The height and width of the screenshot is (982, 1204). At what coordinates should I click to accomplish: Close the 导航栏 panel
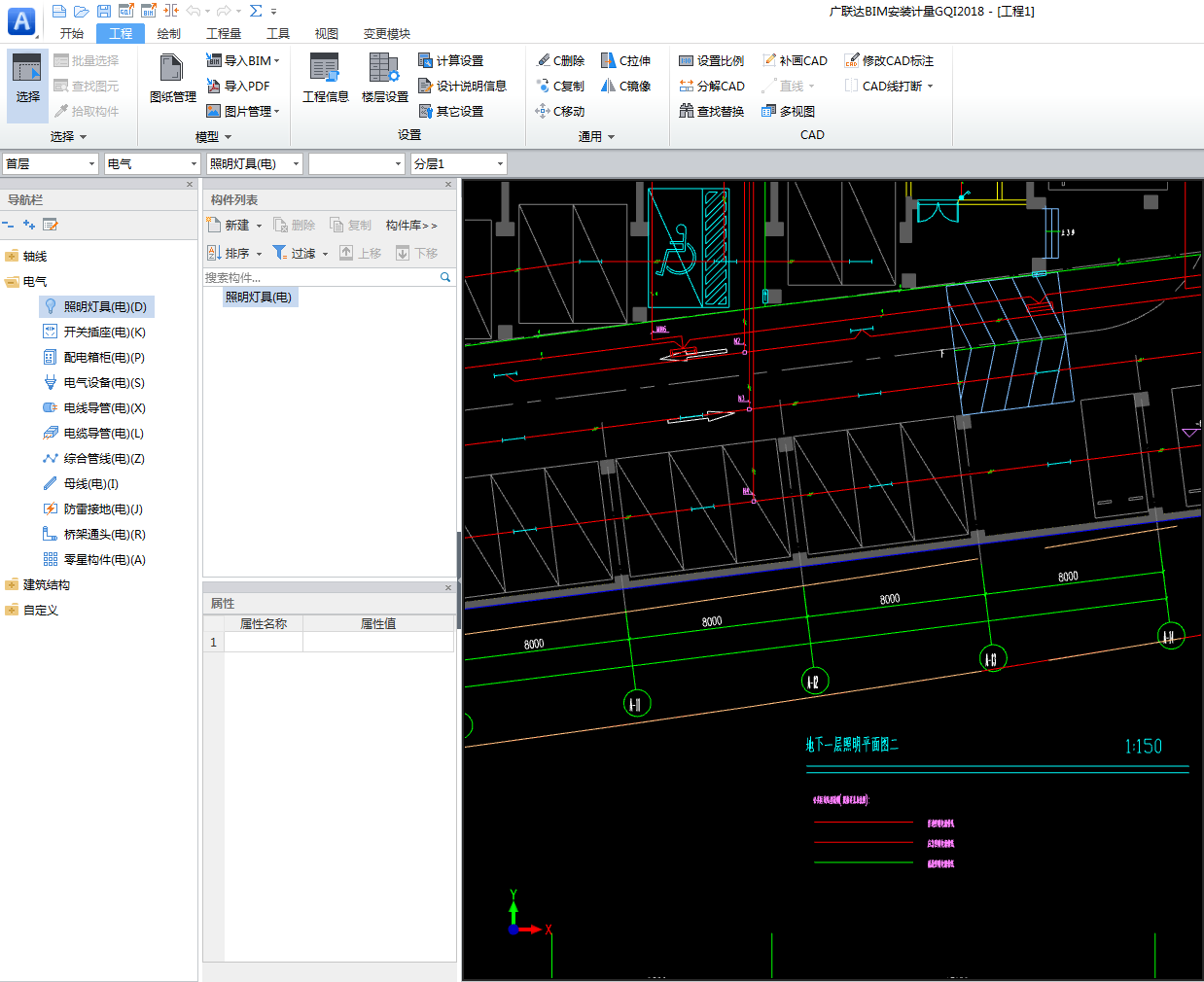191,184
